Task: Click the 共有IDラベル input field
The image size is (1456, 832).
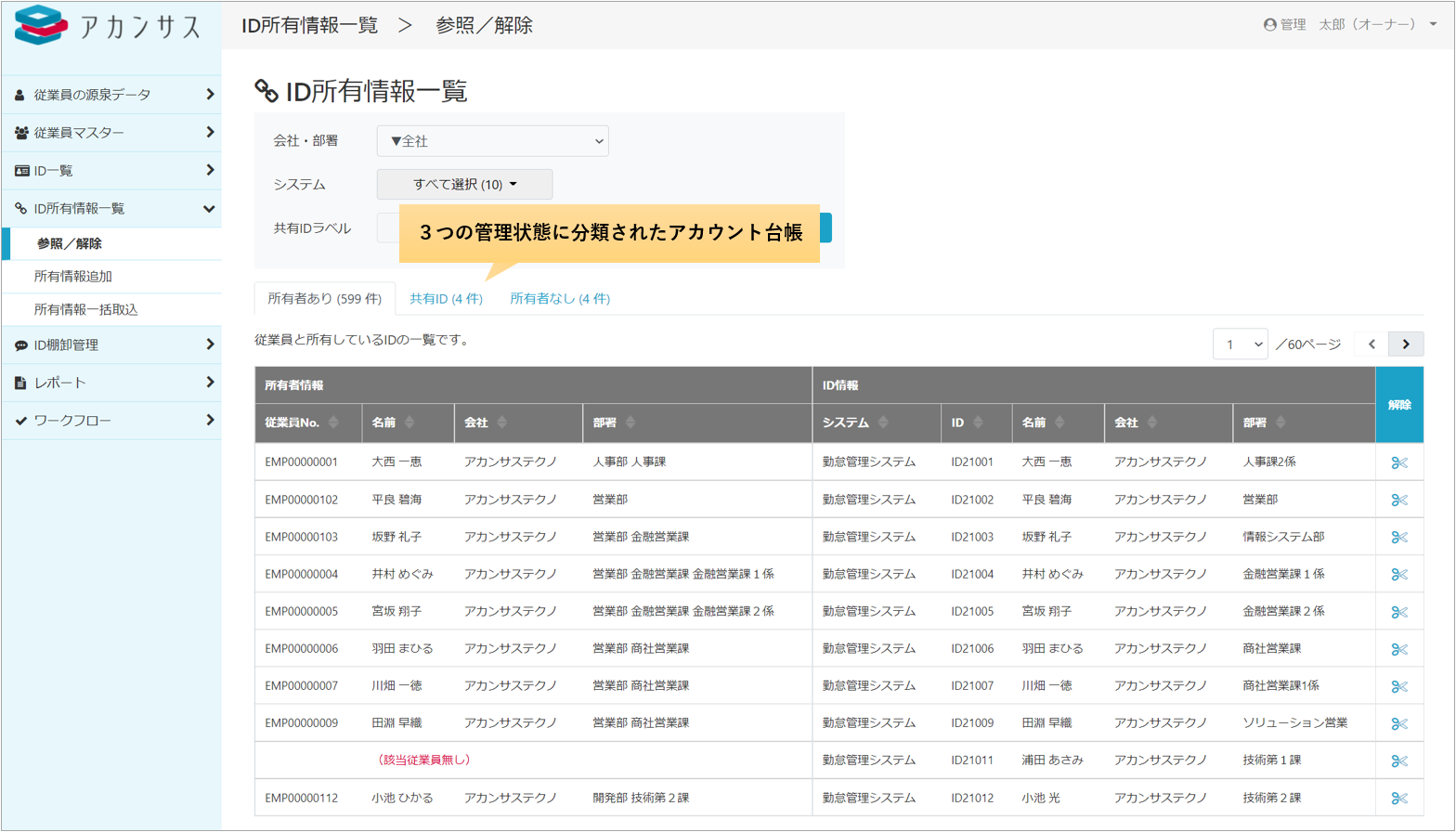Action: click(388, 228)
